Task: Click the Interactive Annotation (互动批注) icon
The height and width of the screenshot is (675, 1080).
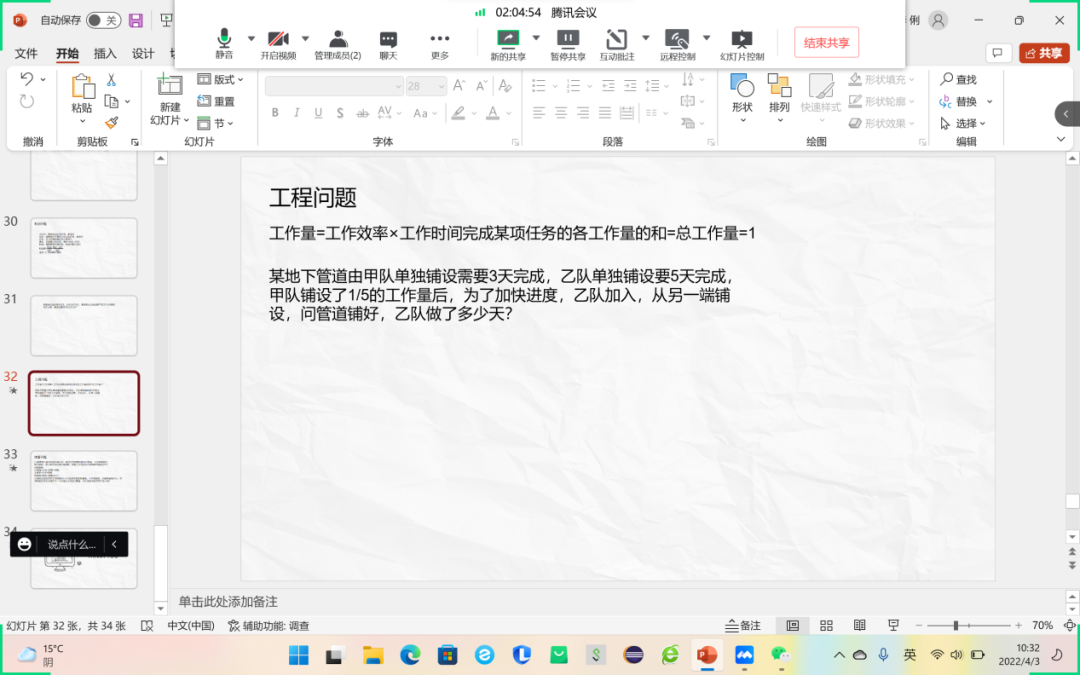Action: pos(616,40)
